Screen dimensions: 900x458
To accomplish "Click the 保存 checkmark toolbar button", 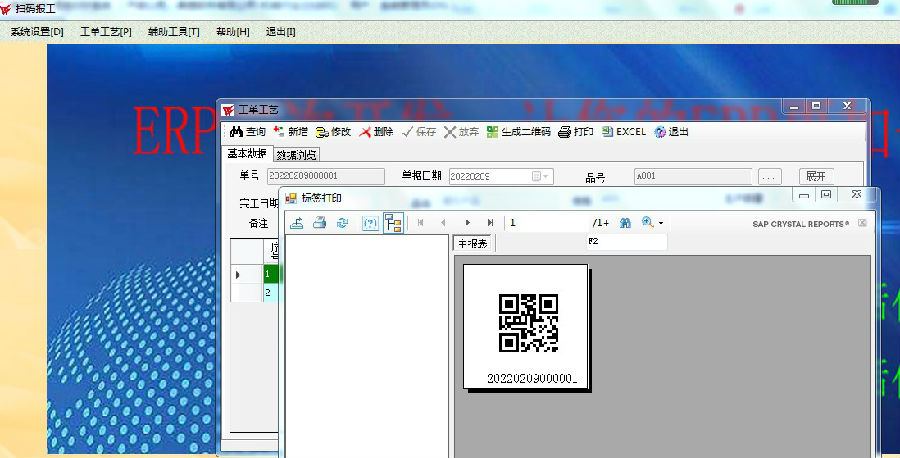I will point(419,131).
